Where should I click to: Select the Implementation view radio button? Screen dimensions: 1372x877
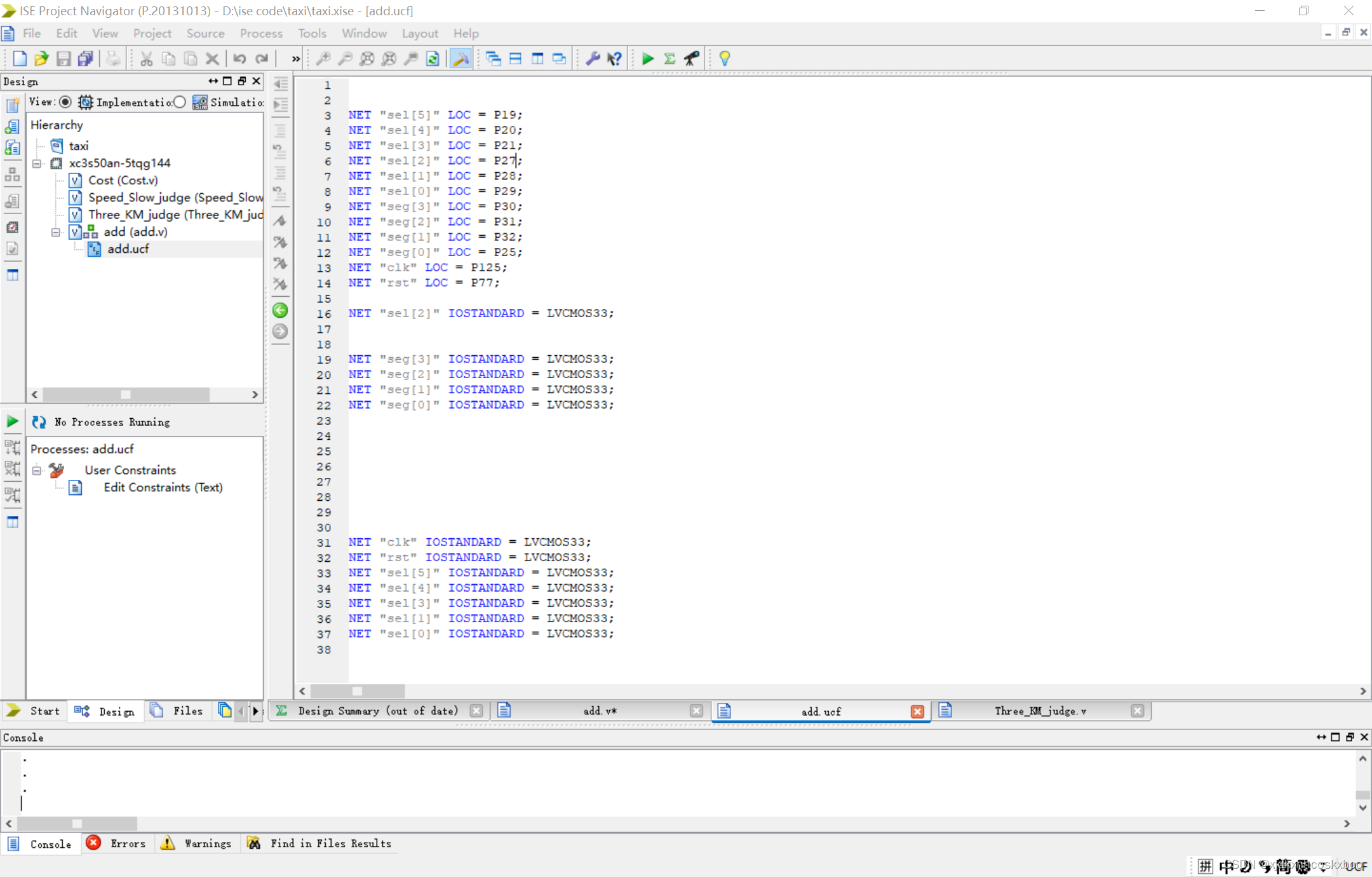tap(67, 102)
